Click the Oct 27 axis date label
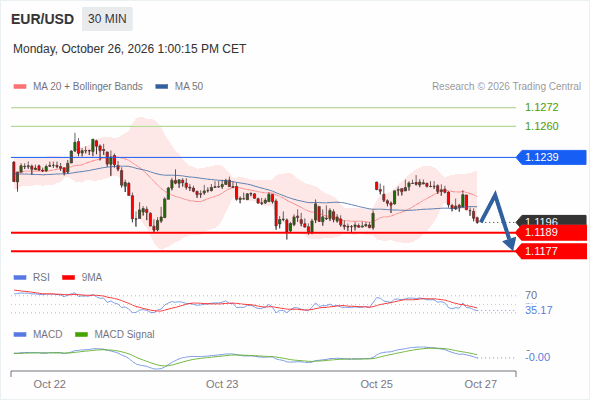Screen dimensions: 590x400 click(481, 384)
